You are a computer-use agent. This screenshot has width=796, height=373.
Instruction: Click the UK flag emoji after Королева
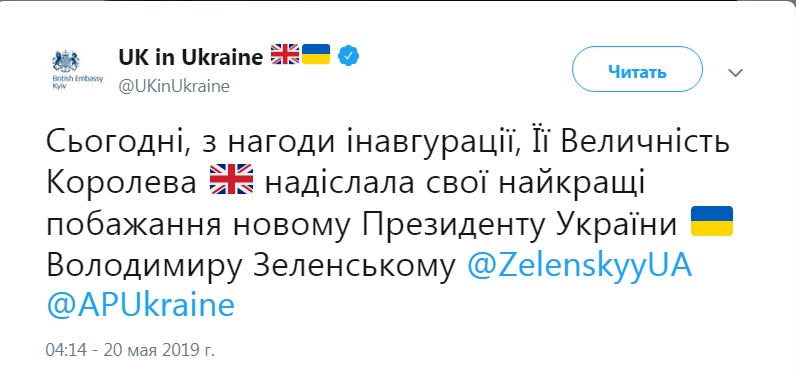point(231,179)
